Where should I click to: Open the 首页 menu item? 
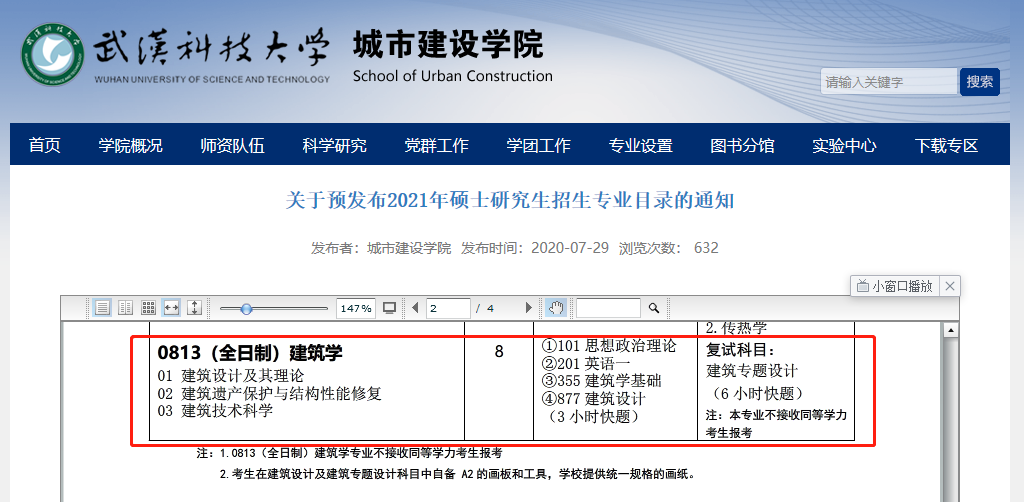pyautogui.click(x=44, y=146)
